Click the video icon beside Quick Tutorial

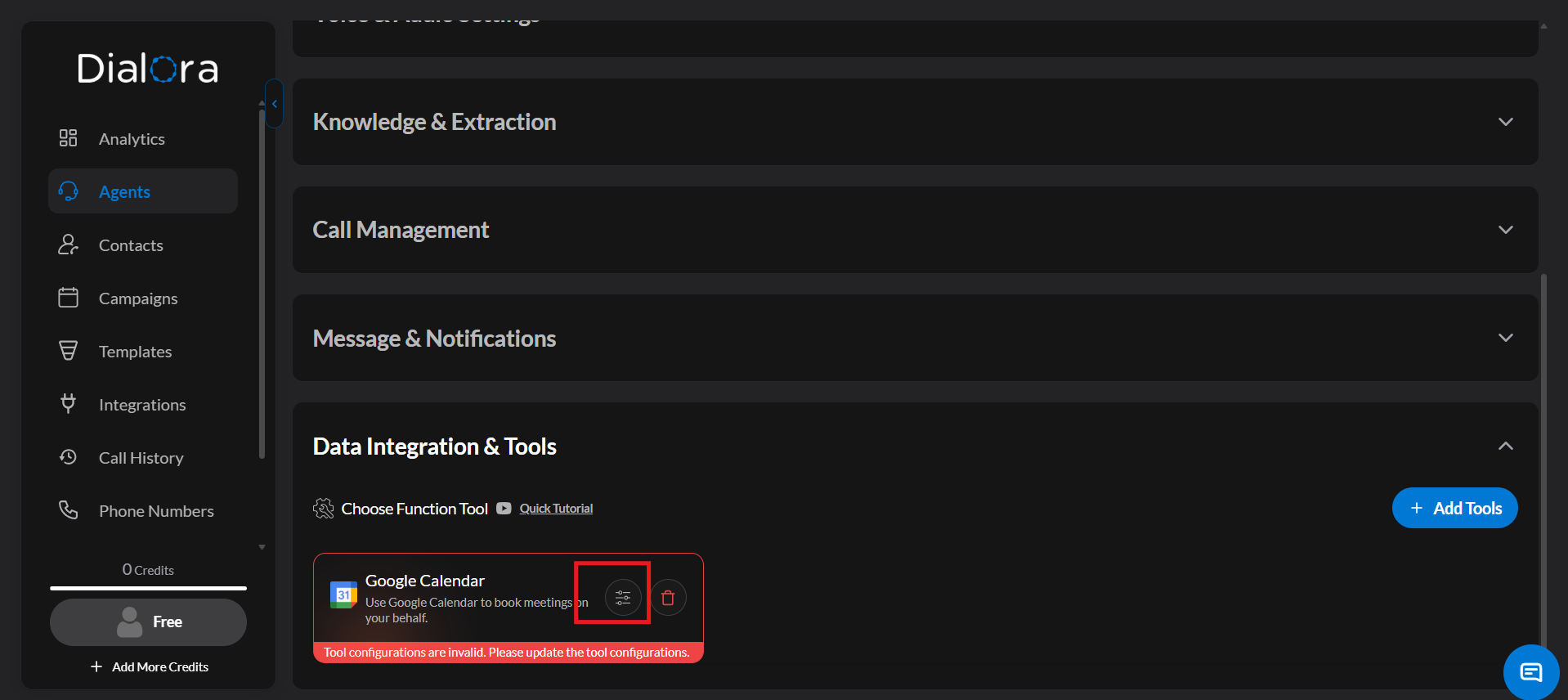pyautogui.click(x=504, y=509)
